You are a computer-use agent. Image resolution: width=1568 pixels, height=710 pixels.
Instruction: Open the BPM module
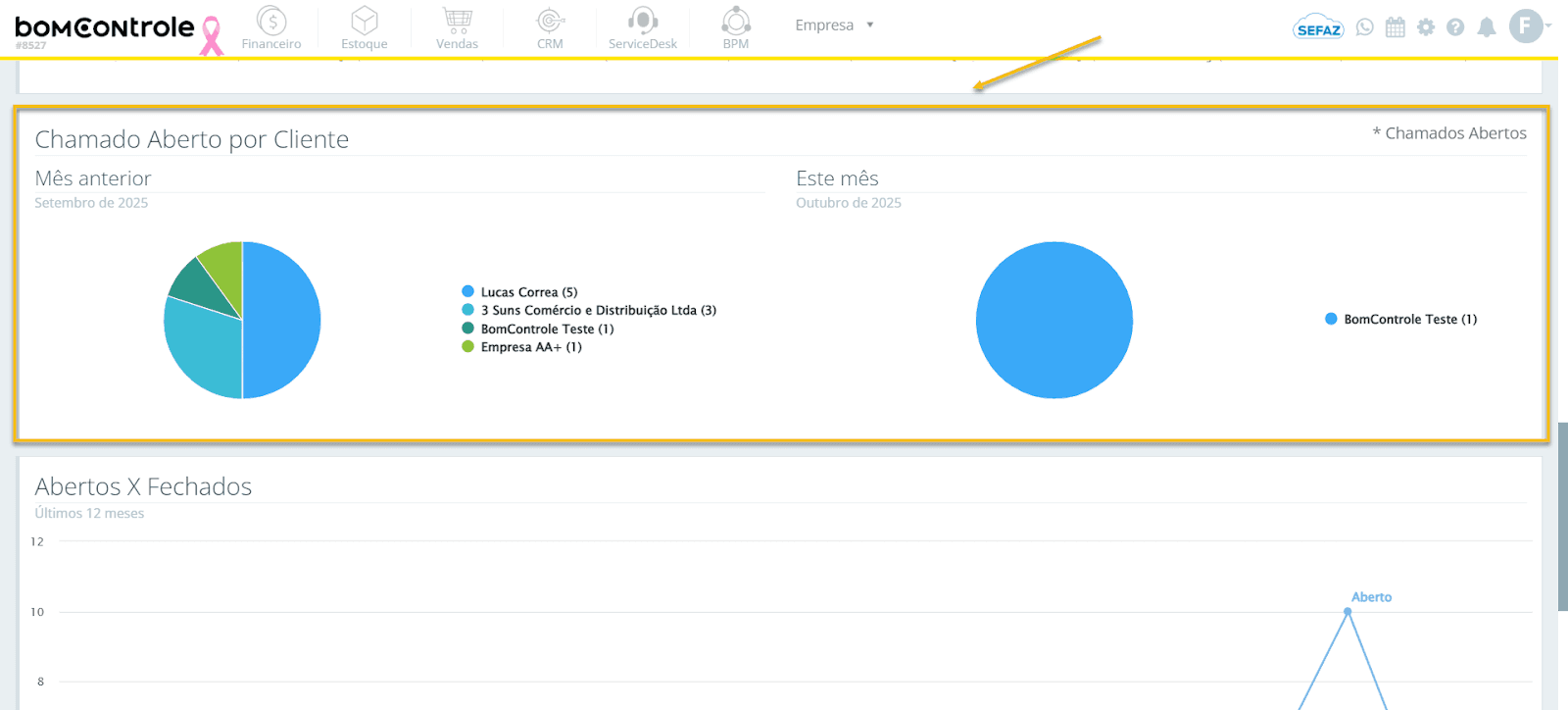[736, 27]
